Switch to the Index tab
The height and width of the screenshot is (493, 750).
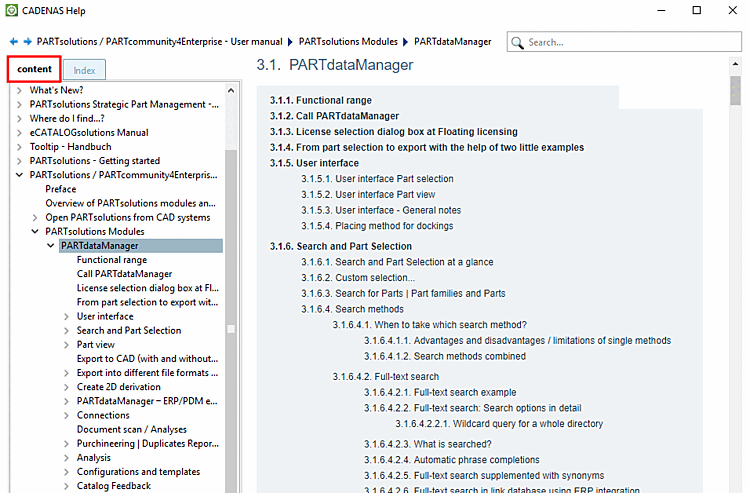[x=84, y=70]
